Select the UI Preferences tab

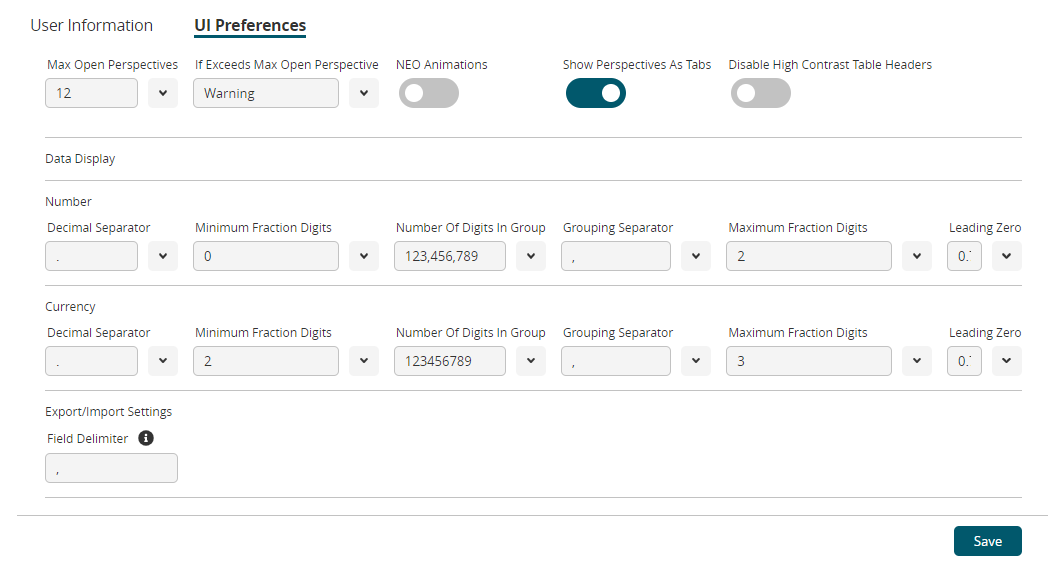point(250,26)
